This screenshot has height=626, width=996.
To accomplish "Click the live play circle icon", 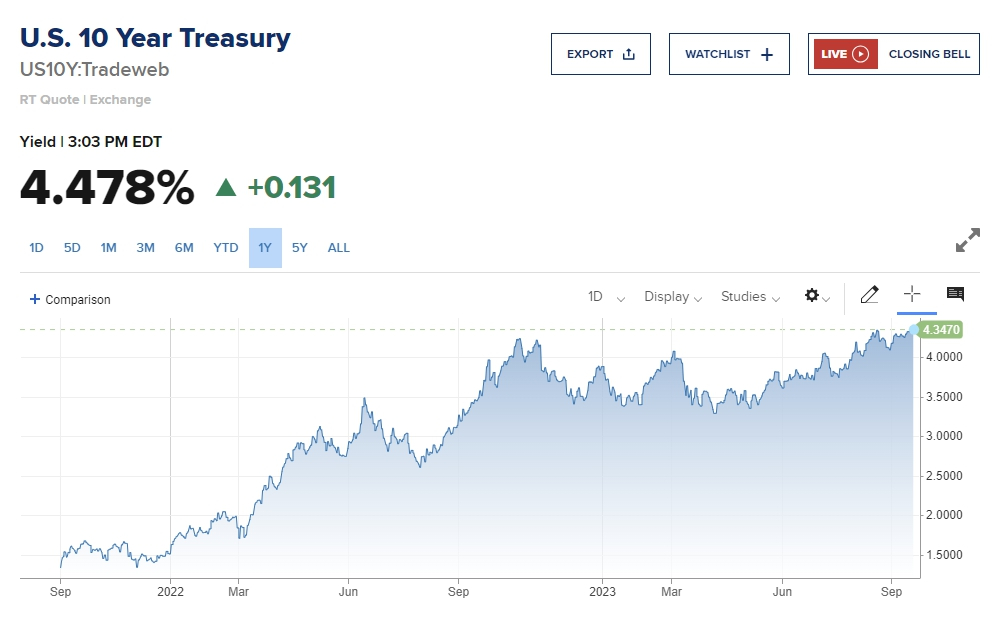I will (860, 54).
